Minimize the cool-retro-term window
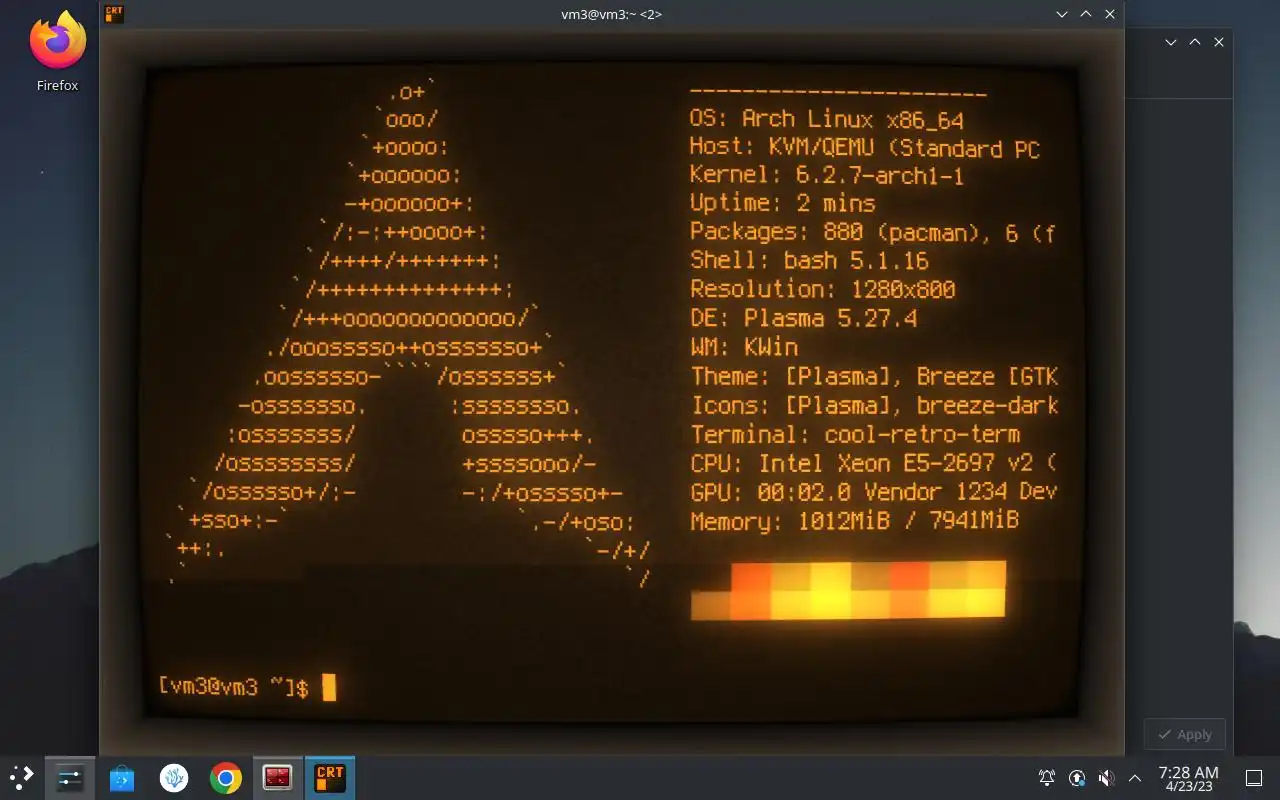Screen dimensions: 1280x800 coord(1062,14)
